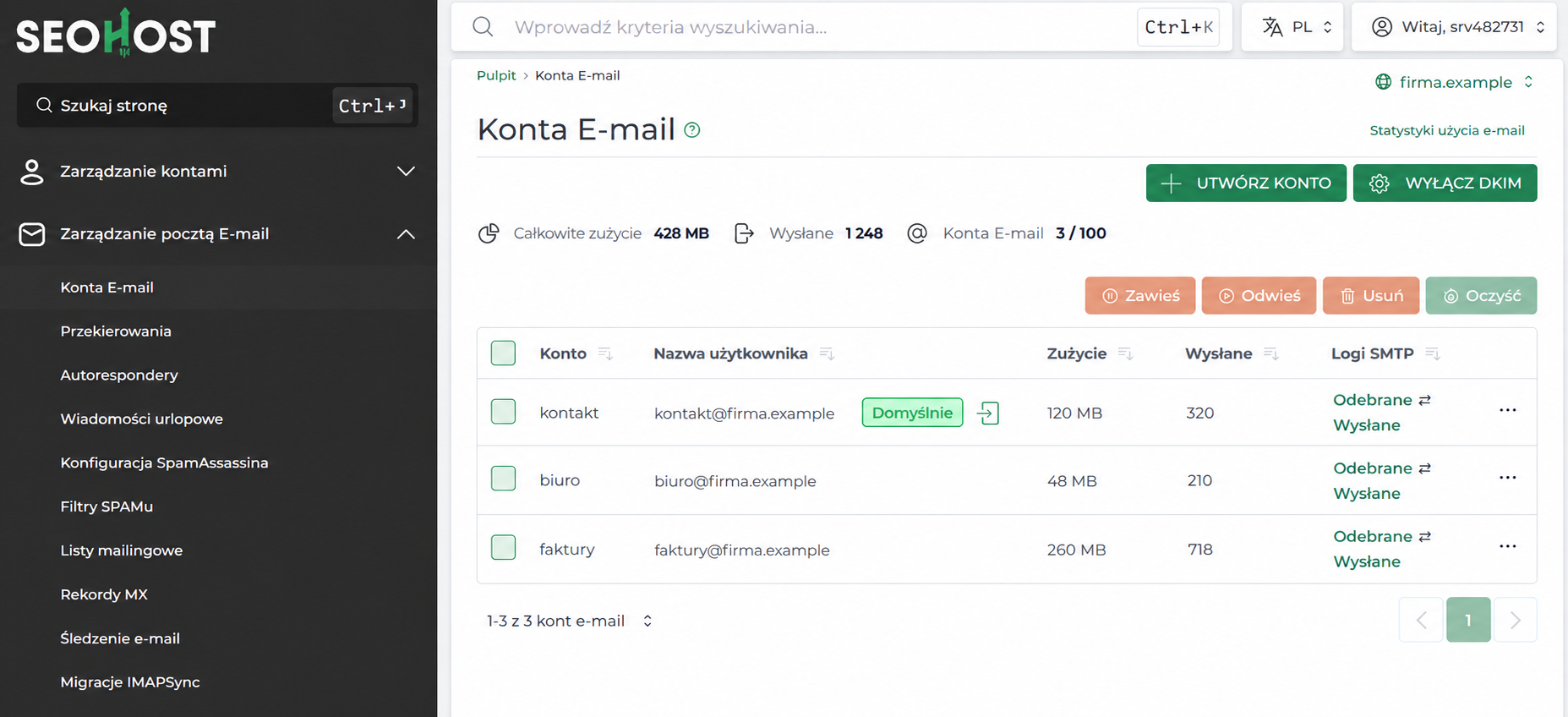The width and height of the screenshot is (1568, 717).
Task: Open Przekierowania in the sidebar
Action: point(116,331)
